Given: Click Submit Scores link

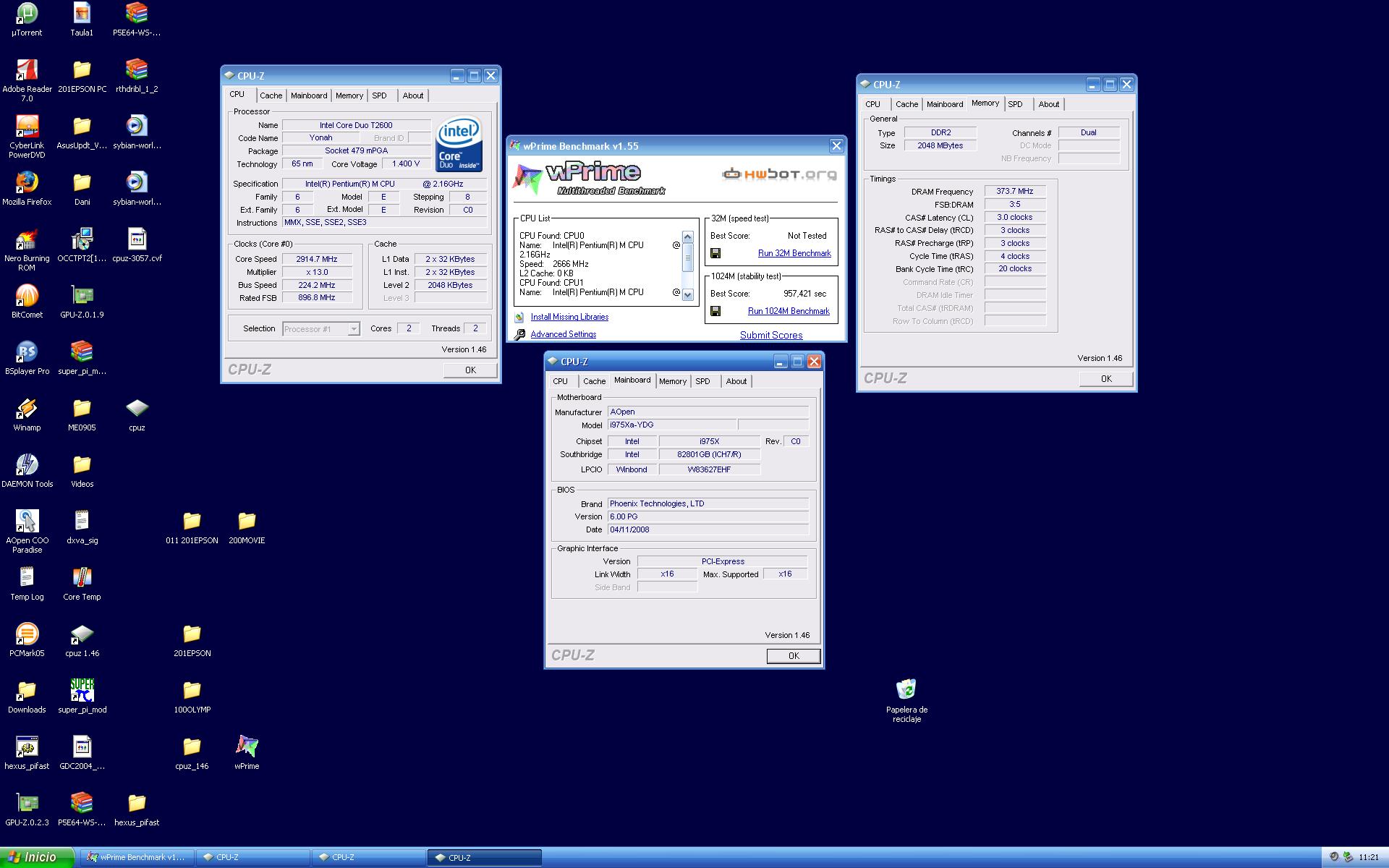Looking at the screenshot, I should coord(771,335).
